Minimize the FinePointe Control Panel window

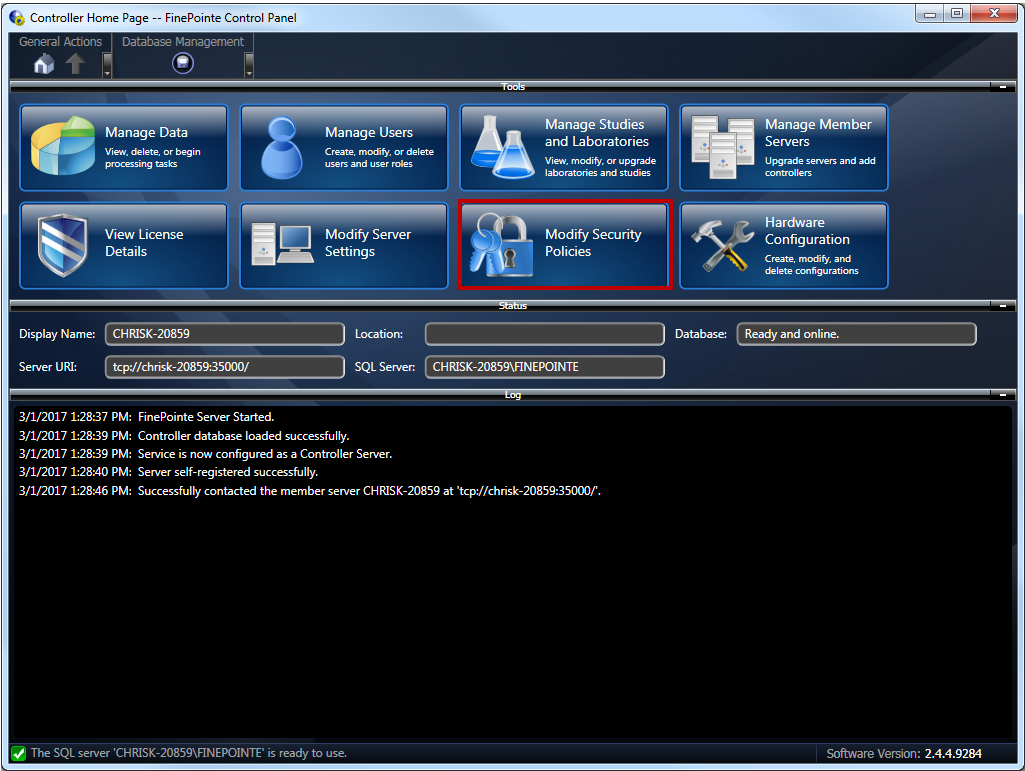coord(929,13)
